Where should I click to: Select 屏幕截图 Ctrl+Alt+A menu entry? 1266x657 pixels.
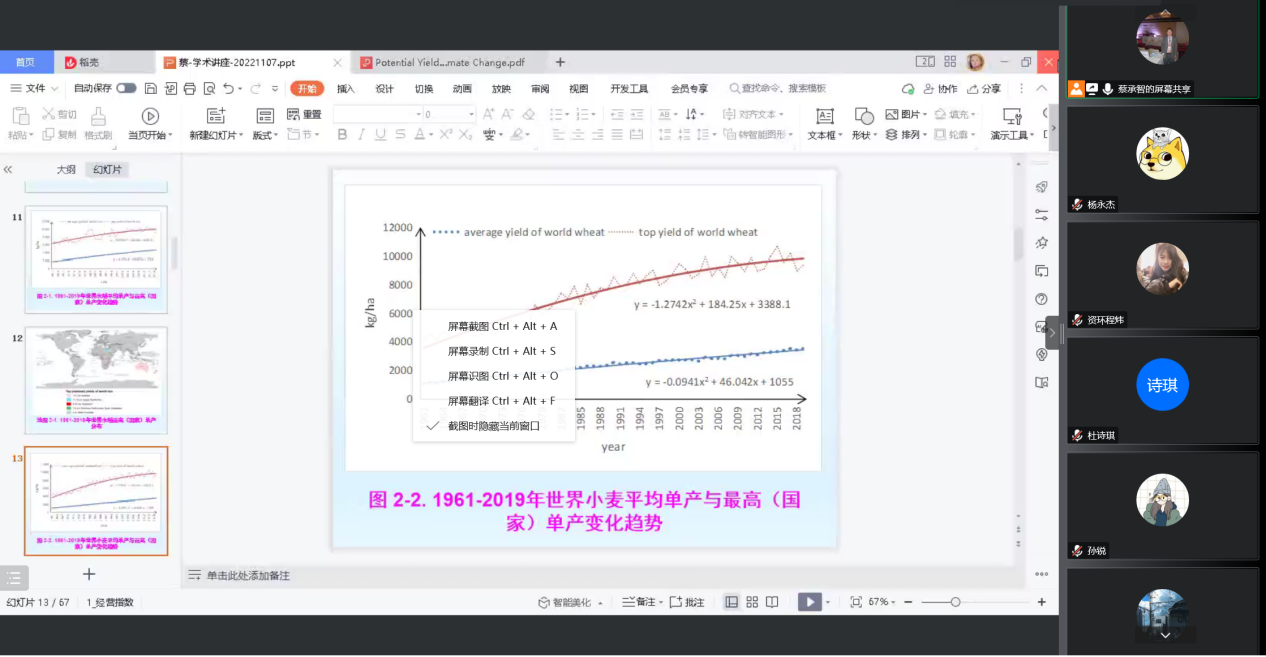point(501,326)
